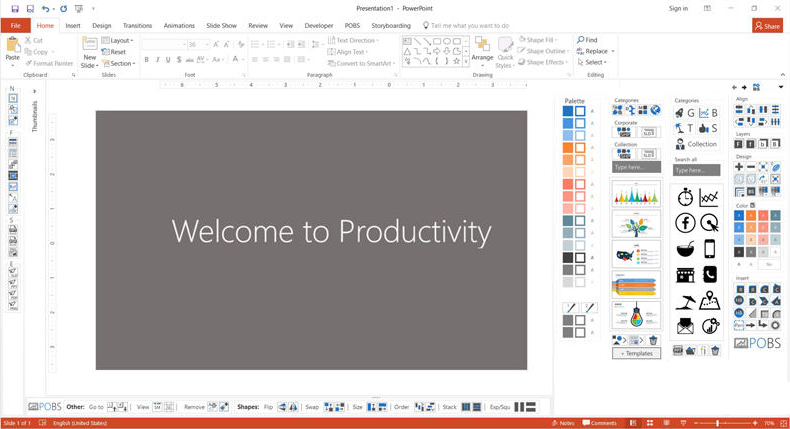Click the Share button
This screenshot has width=790, height=429.
[767, 26]
